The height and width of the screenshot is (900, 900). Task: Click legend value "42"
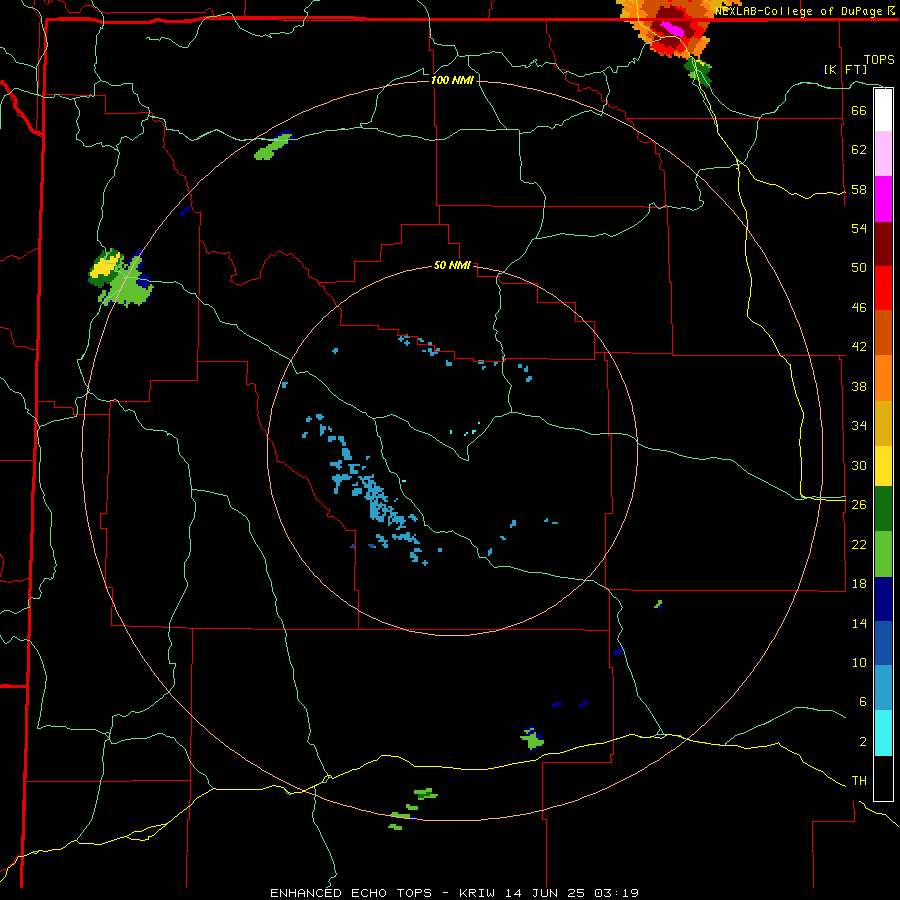pyautogui.click(x=859, y=347)
